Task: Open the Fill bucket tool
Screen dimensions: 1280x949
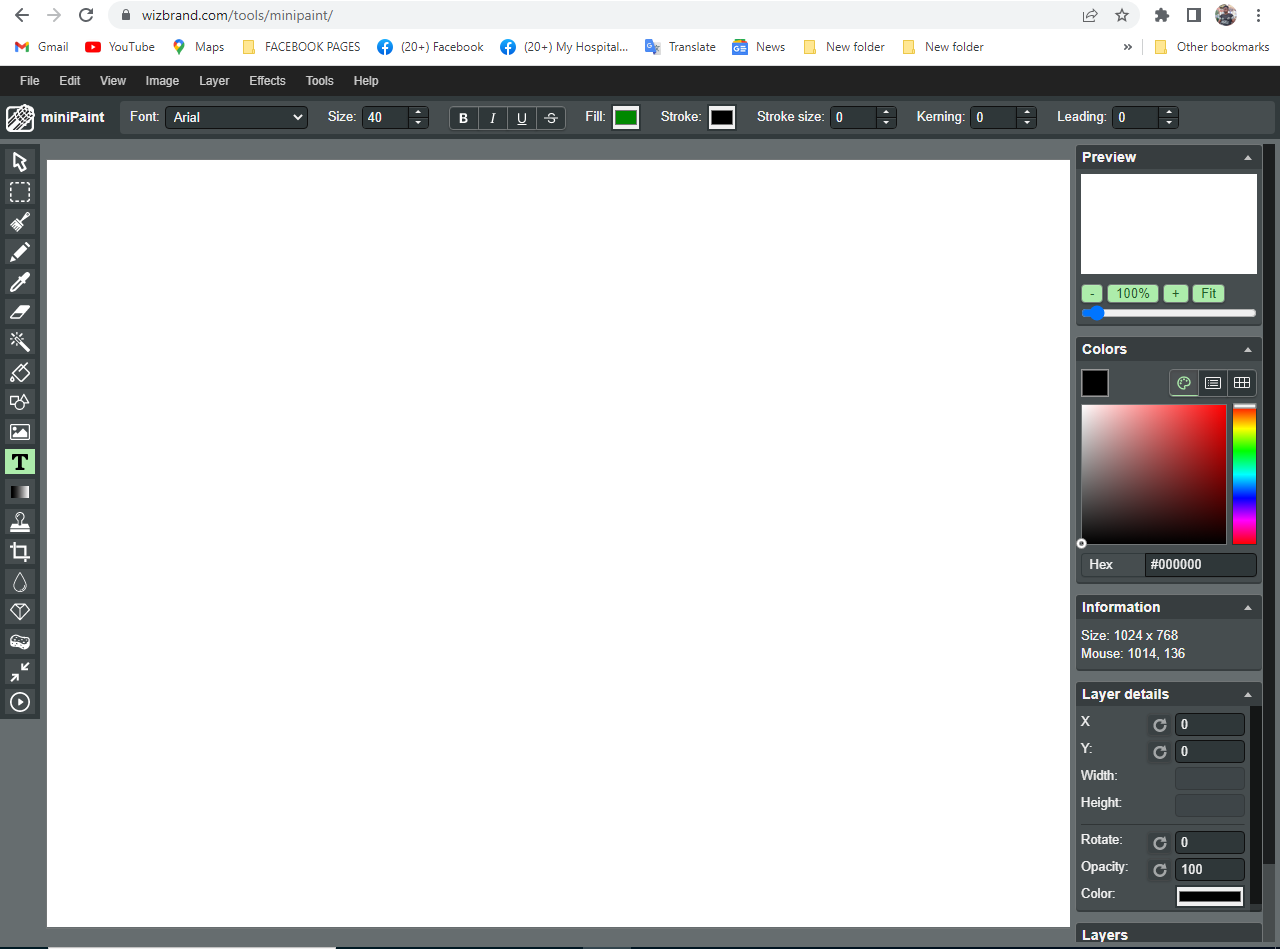Action: coord(20,372)
